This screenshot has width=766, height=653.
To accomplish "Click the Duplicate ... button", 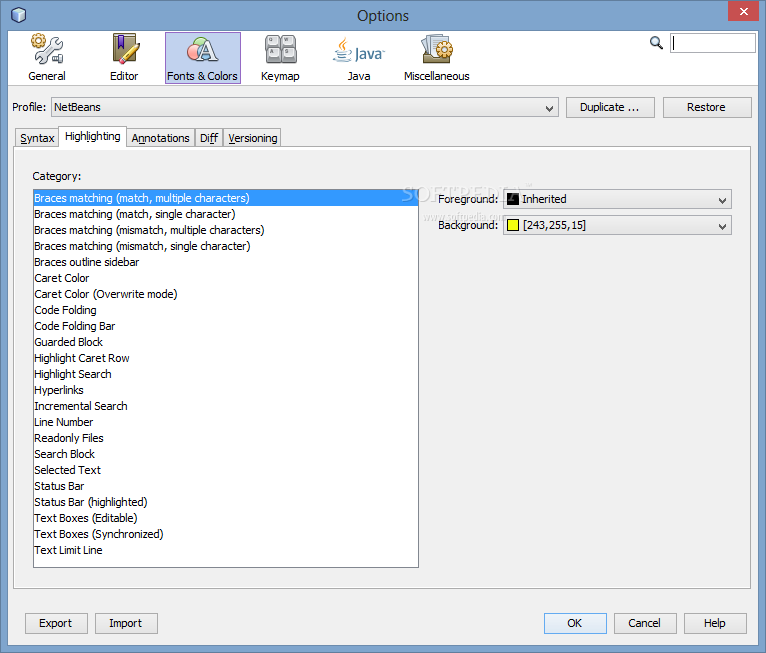I will click(x=610, y=107).
